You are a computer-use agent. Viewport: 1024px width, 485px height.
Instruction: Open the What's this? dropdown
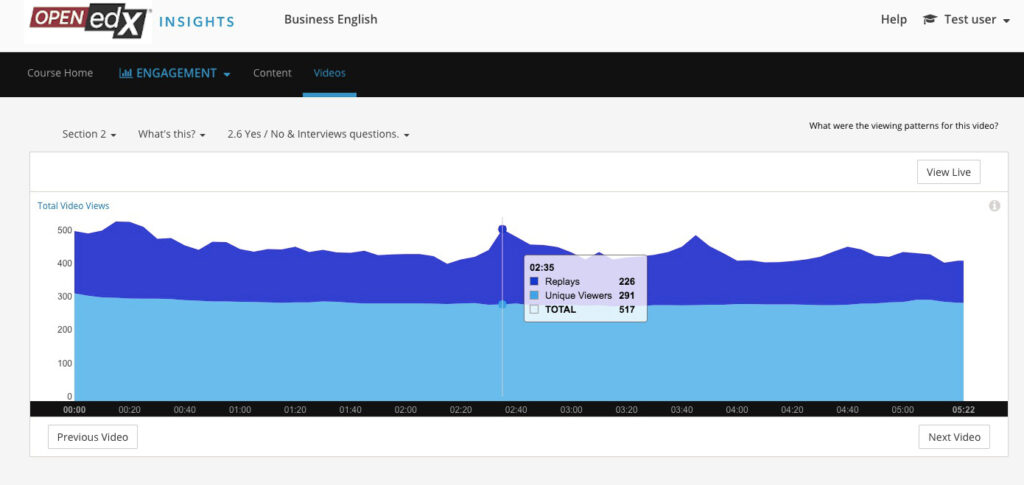coord(172,134)
